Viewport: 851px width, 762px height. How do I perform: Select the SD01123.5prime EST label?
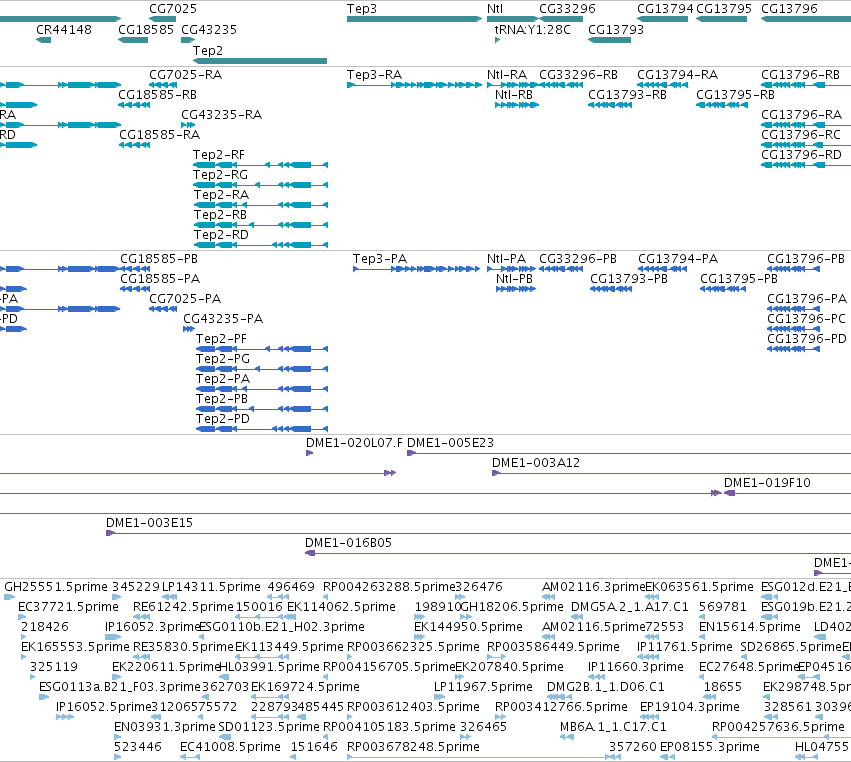(269, 727)
